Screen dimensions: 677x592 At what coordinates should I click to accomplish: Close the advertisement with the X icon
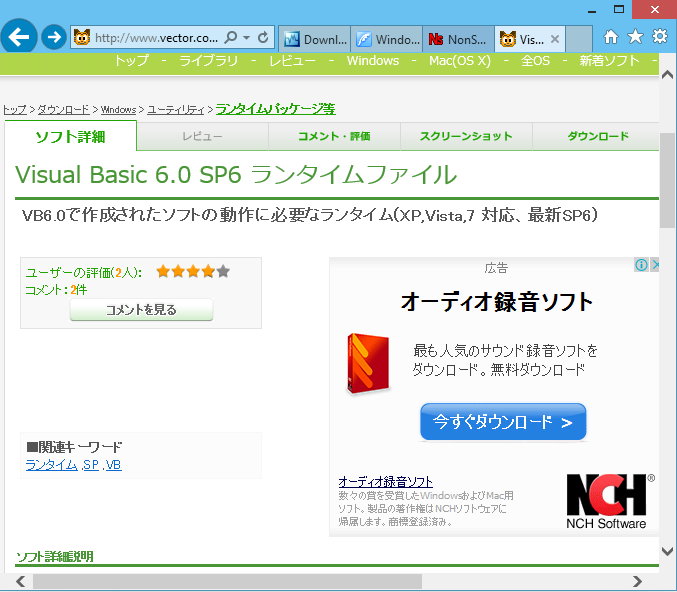pos(655,265)
